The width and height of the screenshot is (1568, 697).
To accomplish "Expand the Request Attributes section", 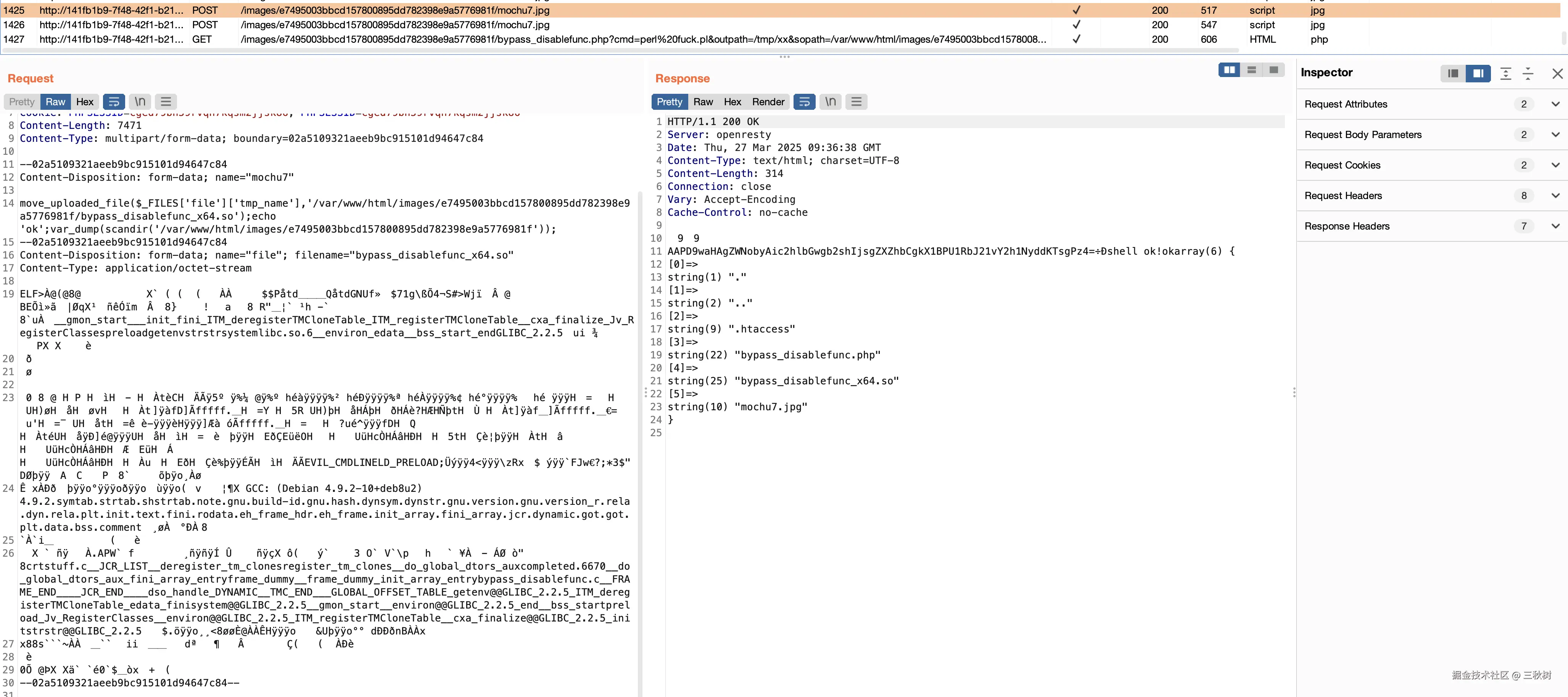I will pyautogui.click(x=1555, y=104).
